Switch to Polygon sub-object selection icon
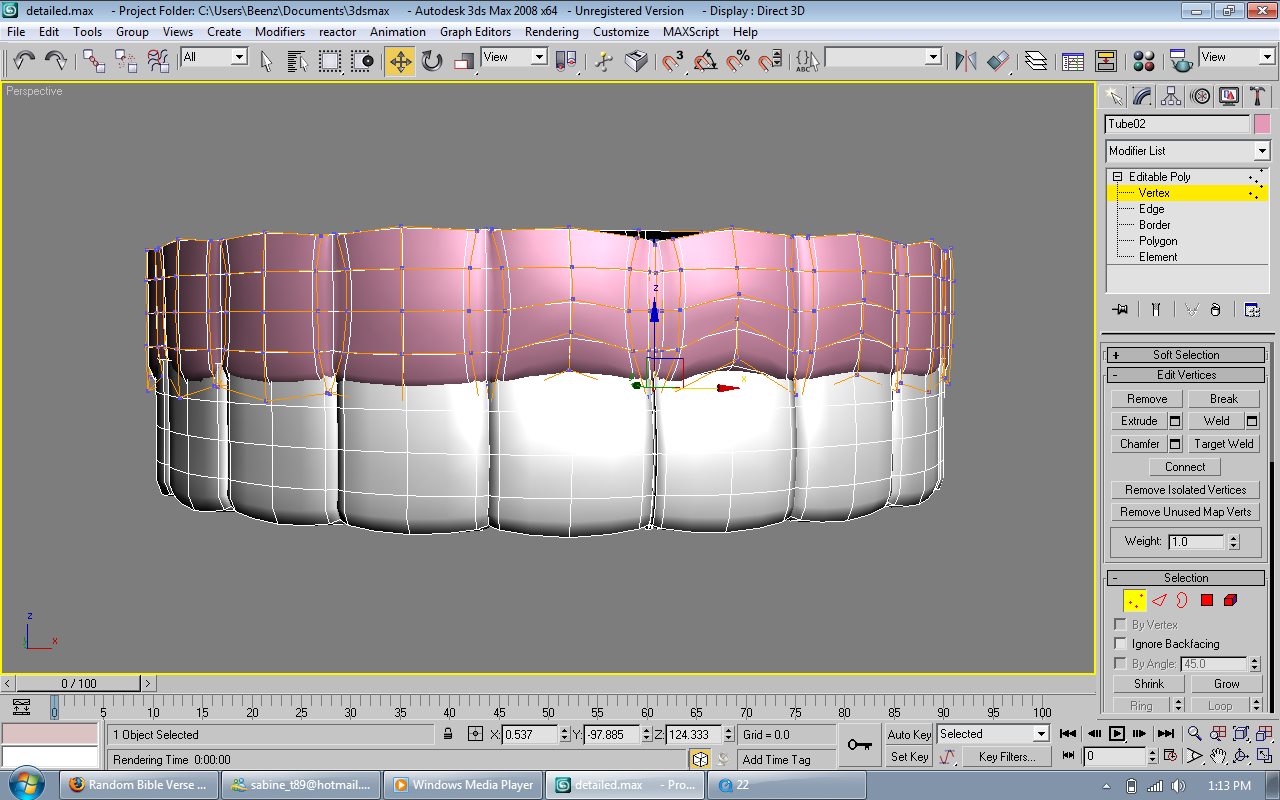Viewport: 1280px width, 800px height. pos(1207,600)
